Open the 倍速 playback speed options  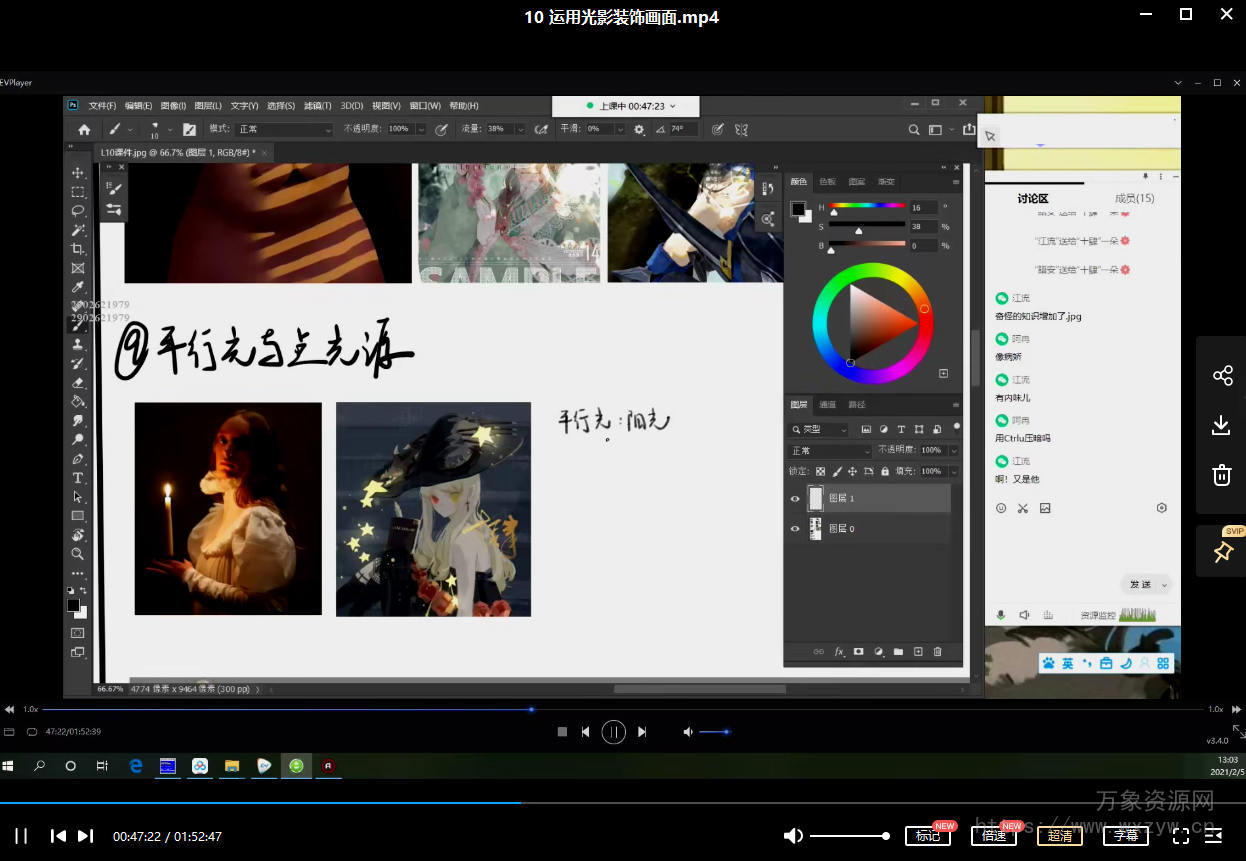pos(993,836)
